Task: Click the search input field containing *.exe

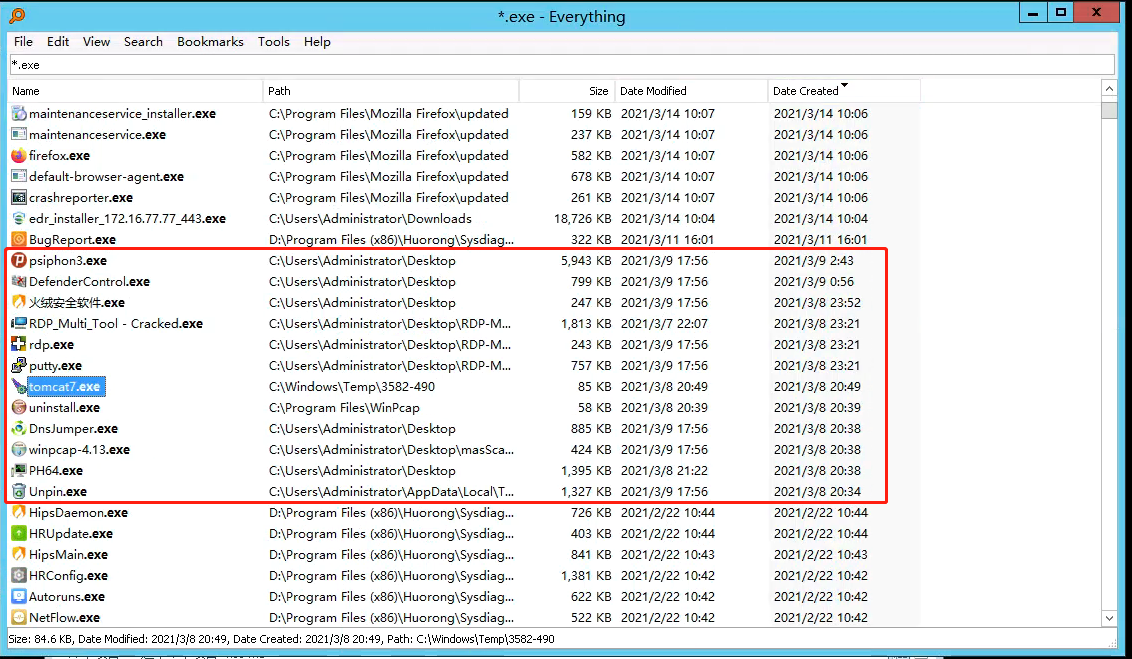Action: point(560,65)
